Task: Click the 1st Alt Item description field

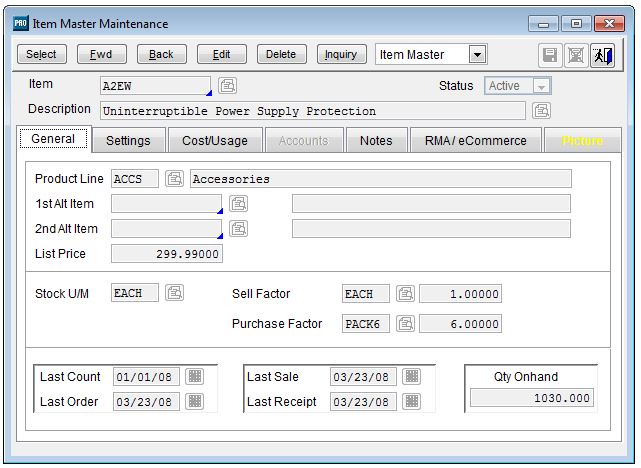Action: (x=431, y=204)
